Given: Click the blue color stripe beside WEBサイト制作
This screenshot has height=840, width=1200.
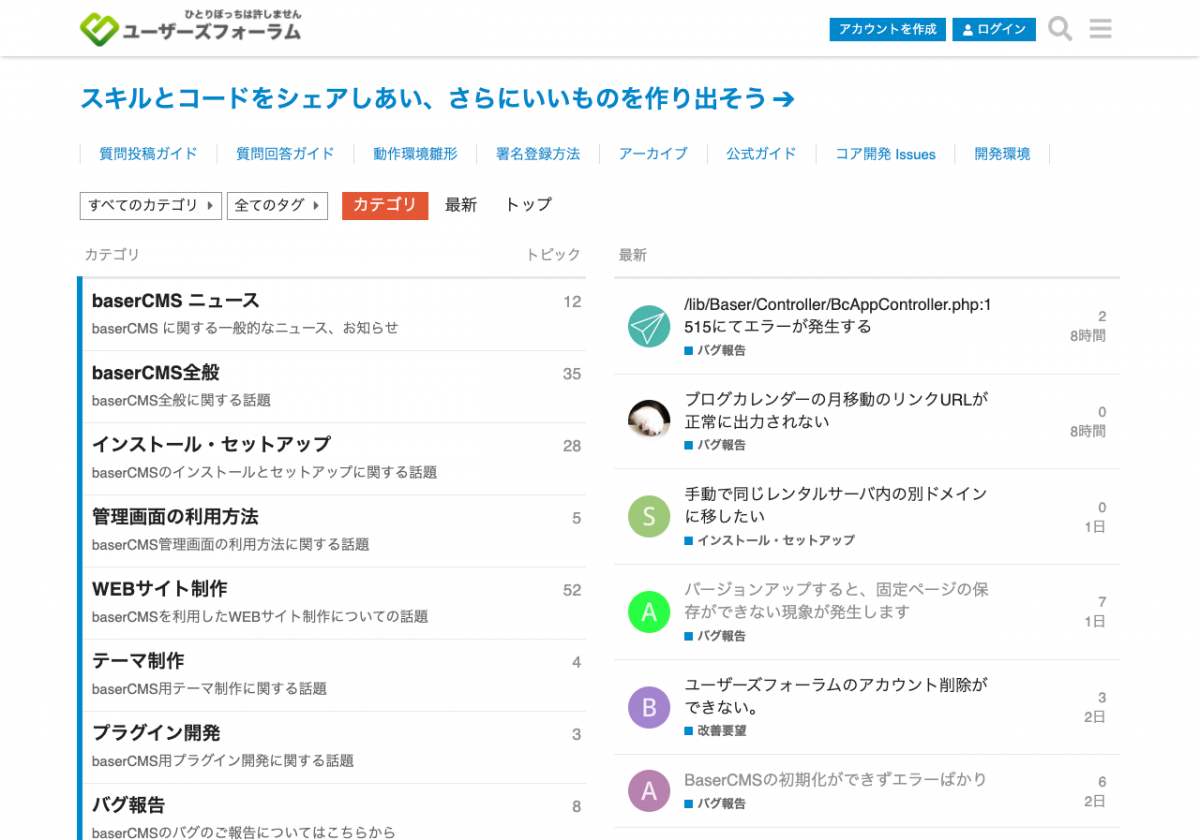Looking at the screenshot, I should point(80,602).
